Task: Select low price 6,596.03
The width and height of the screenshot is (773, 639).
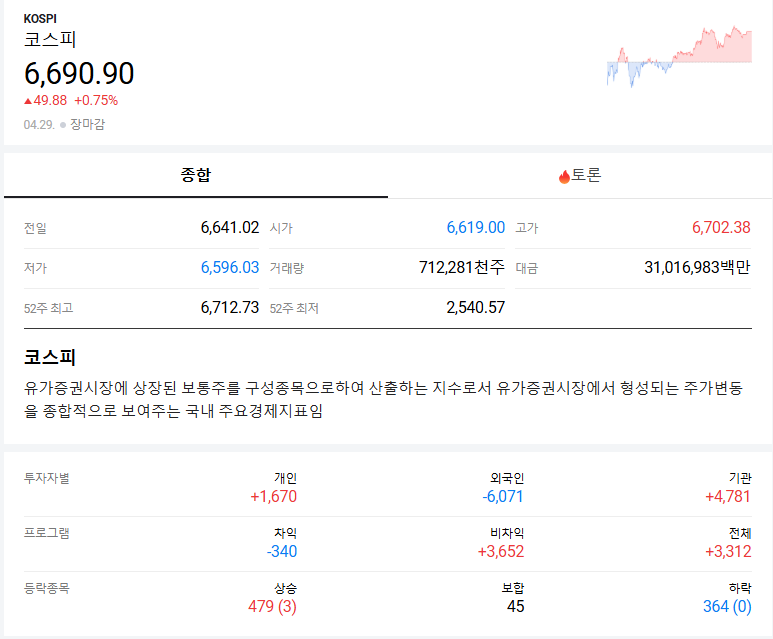Action: pyautogui.click(x=230, y=267)
